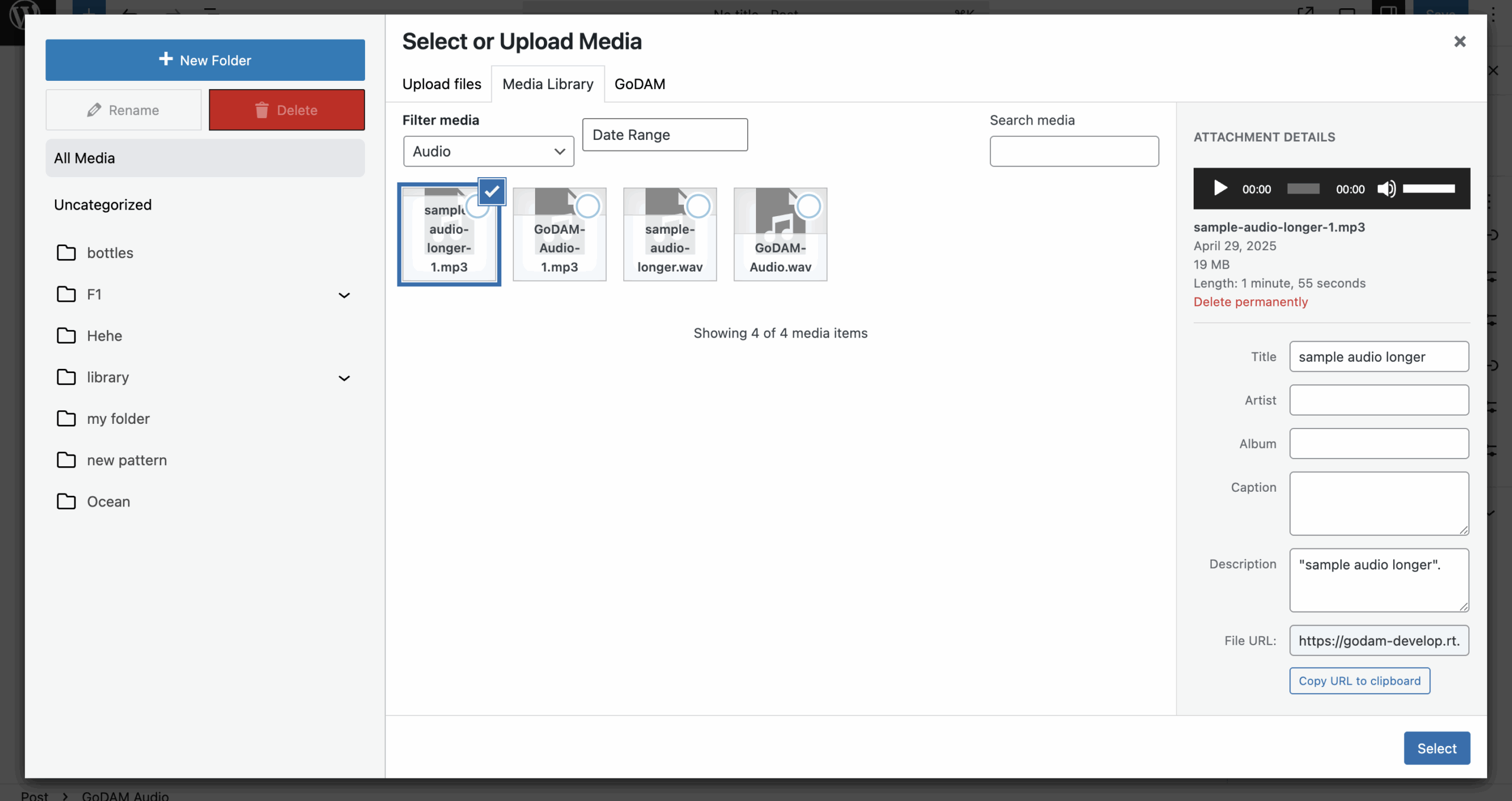This screenshot has width=1512, height=801.
Task: Expand the library folder chevron
Action: click(344, 378)
